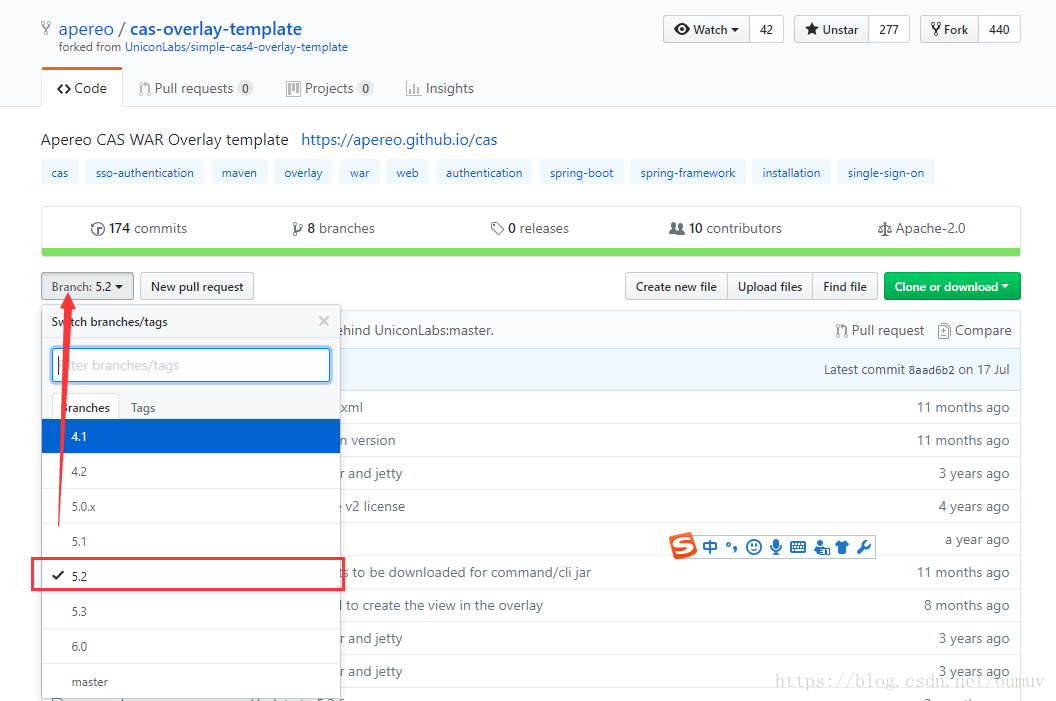Select branch 4.1 in the list
1056x701 pixels.
(x=191, y=436)
